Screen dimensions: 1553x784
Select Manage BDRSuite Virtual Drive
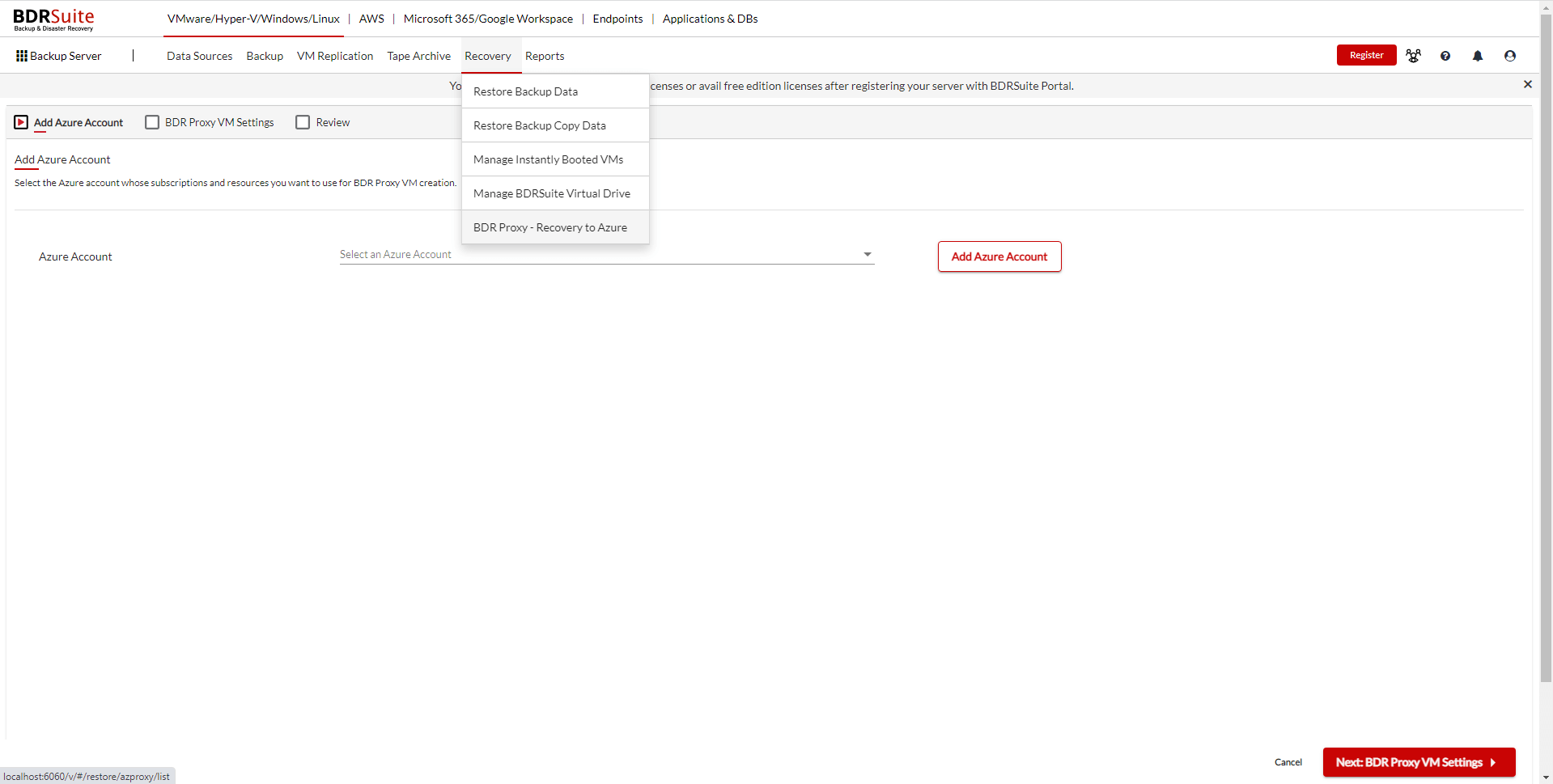pos(555,193)
